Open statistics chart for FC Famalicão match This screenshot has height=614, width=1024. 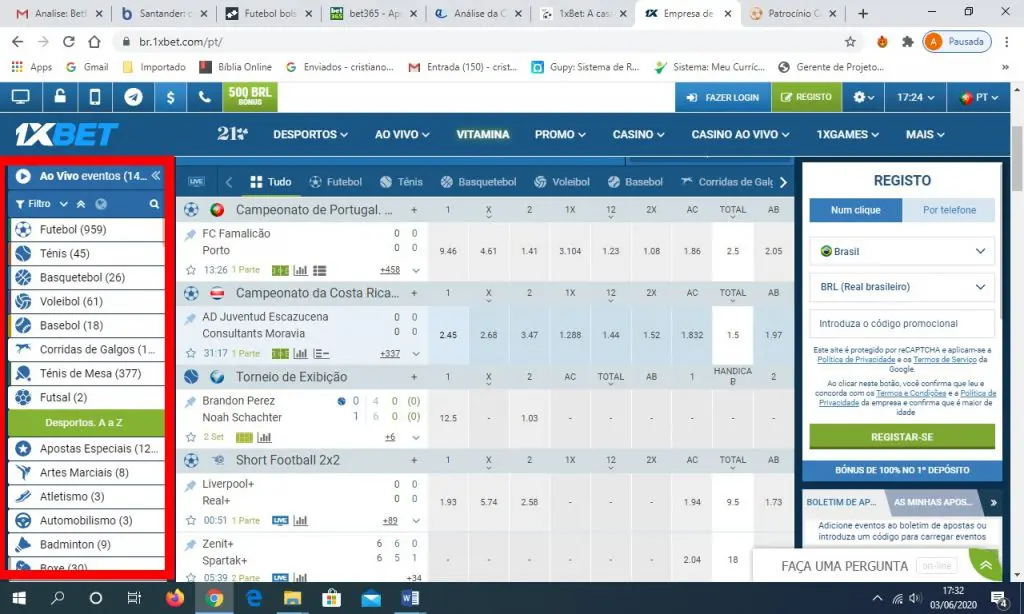(300, 270)
